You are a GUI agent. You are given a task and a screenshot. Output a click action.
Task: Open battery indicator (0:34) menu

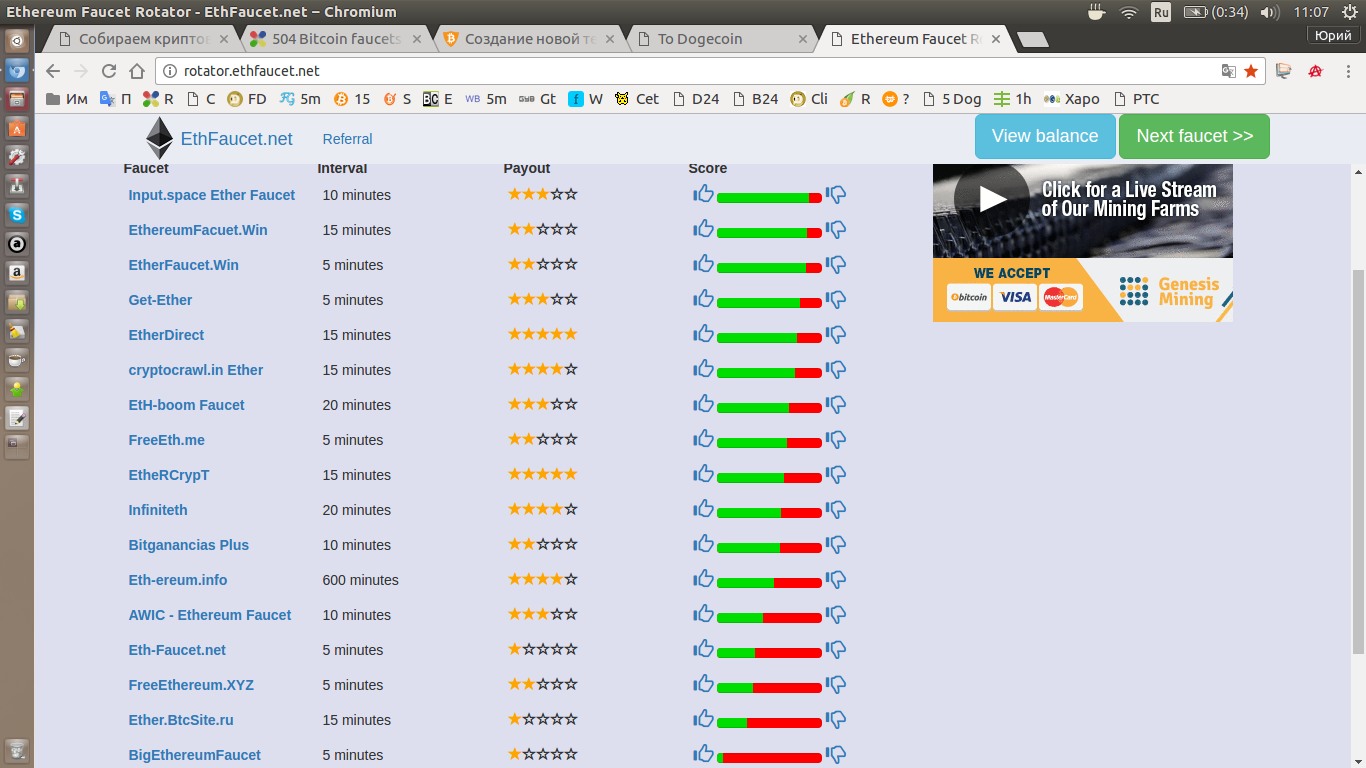1216,12
